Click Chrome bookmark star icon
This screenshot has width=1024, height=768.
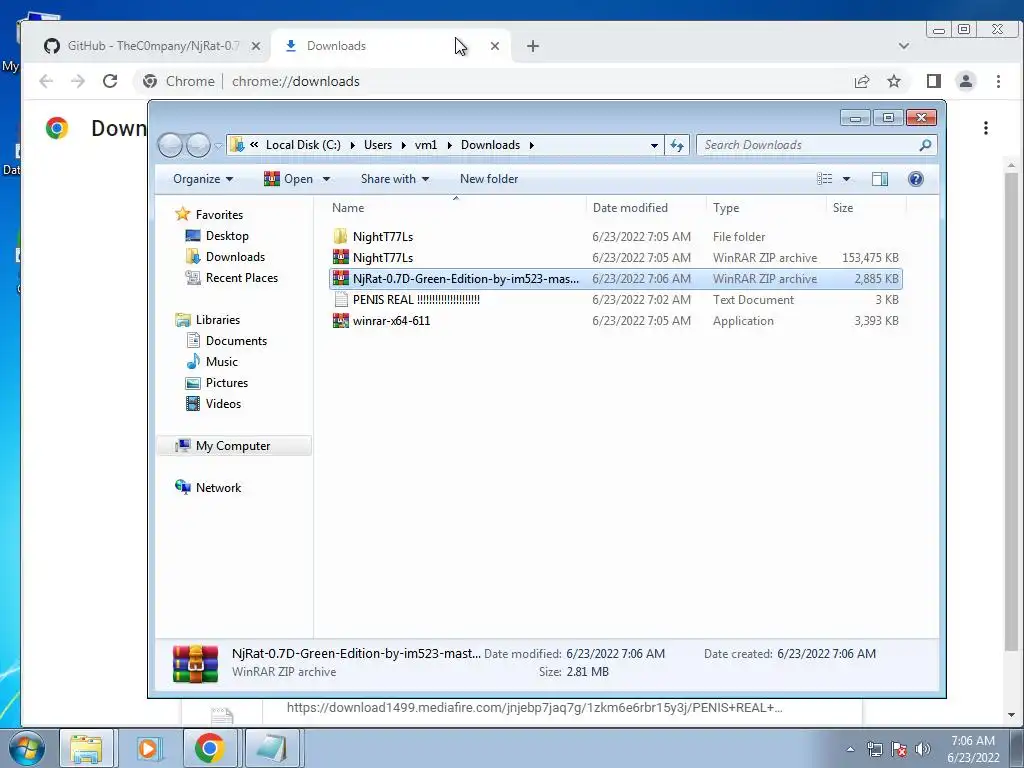point(893,81)
